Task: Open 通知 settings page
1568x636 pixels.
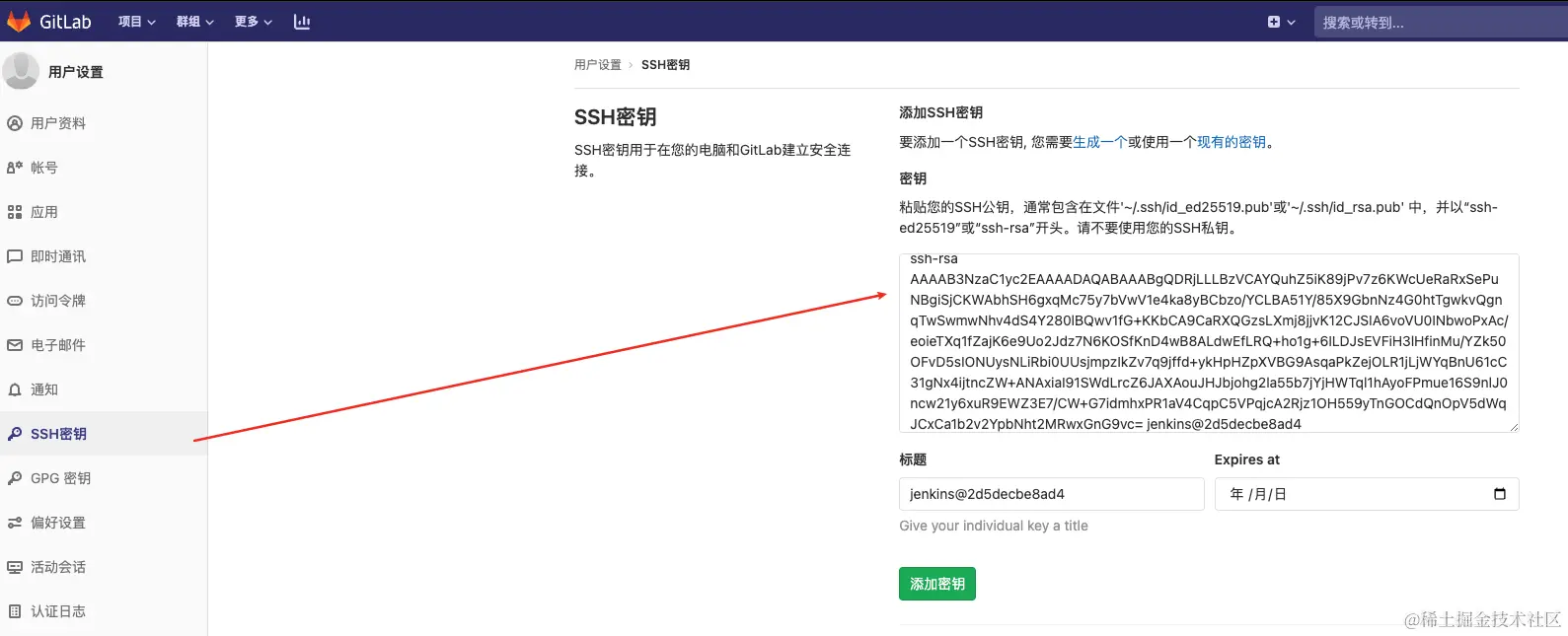Action: point(104,389)
